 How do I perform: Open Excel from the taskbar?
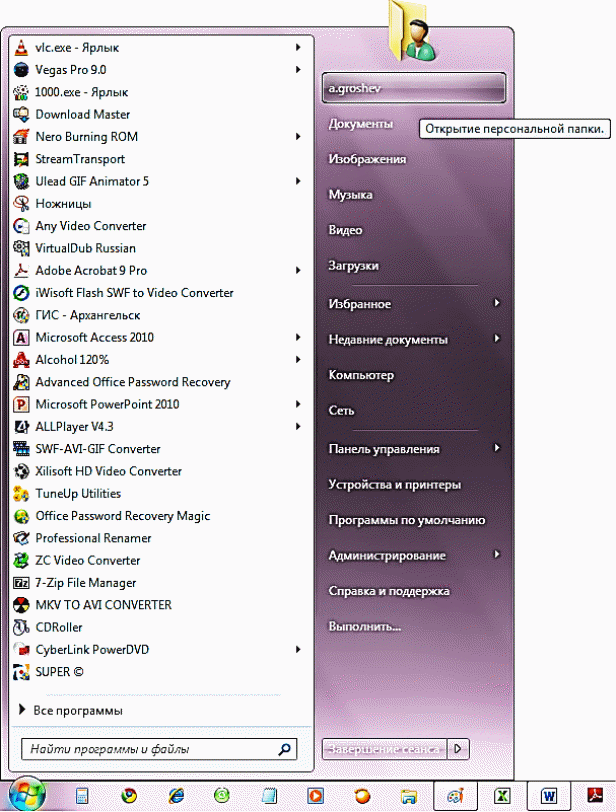tap(502, 795)
